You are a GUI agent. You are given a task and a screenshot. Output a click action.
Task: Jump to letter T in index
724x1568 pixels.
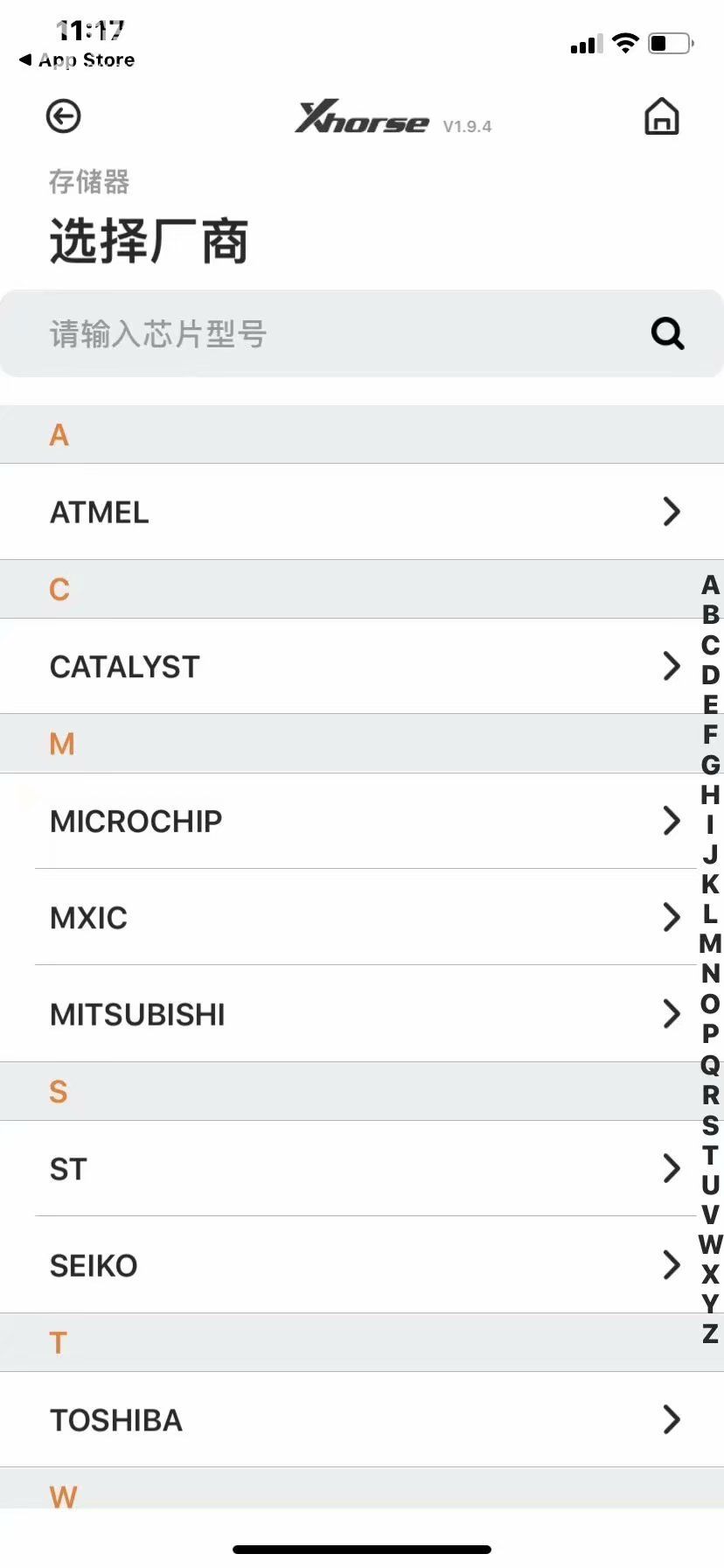(711, 1155)
